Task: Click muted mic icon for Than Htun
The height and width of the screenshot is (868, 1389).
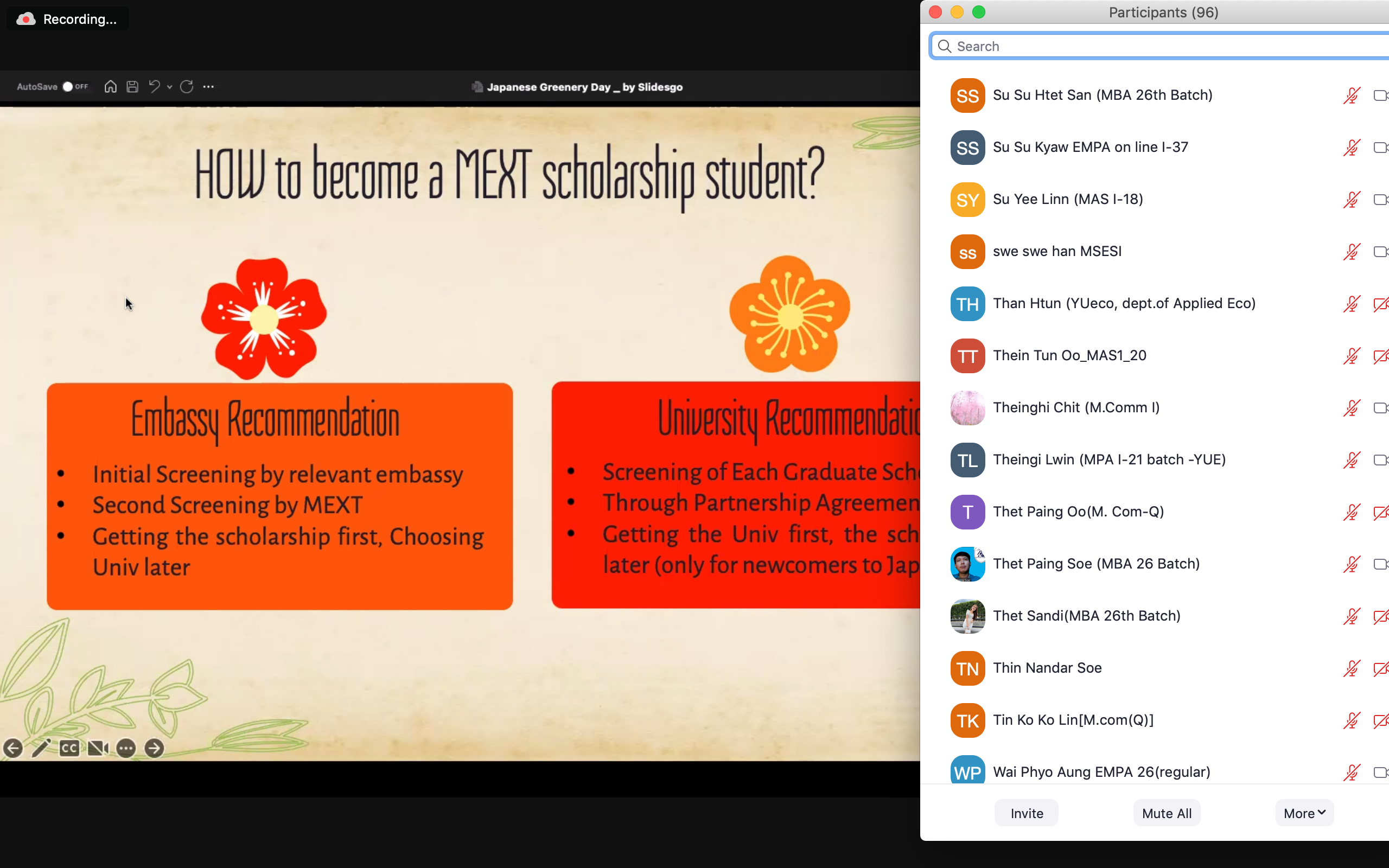Action: pos(1352,304)
